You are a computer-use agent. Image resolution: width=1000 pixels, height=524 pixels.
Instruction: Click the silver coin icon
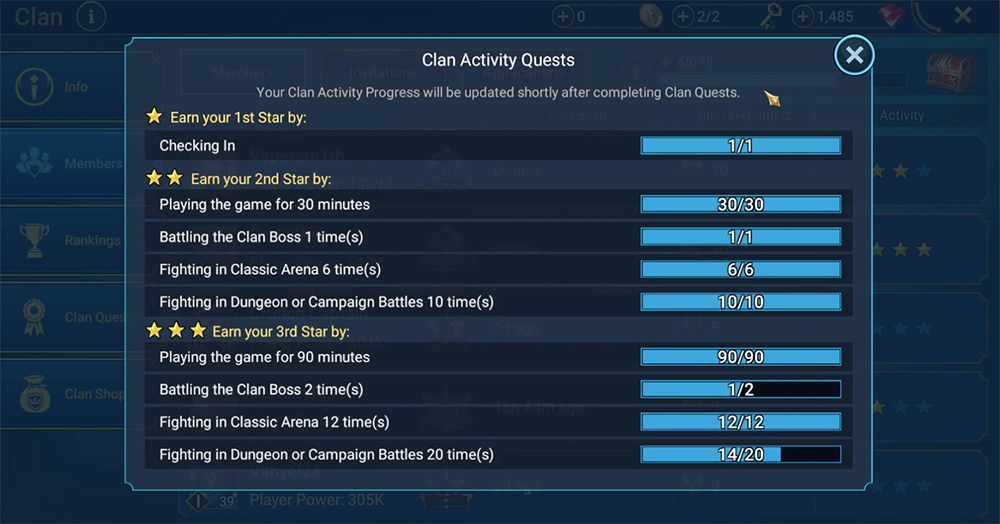(x=651, y=16)
